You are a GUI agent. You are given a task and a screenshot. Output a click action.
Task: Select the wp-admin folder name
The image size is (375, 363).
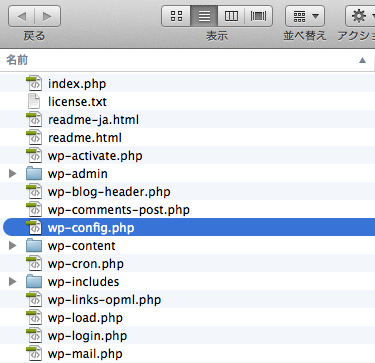pos(78,174)
